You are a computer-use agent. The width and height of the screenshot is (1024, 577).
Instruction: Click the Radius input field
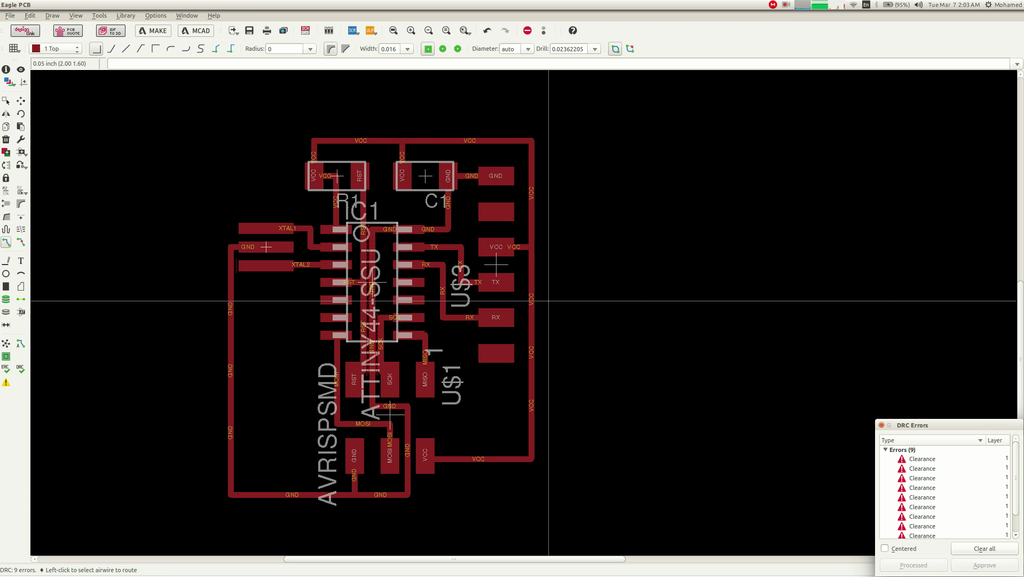tap(285, 49)
